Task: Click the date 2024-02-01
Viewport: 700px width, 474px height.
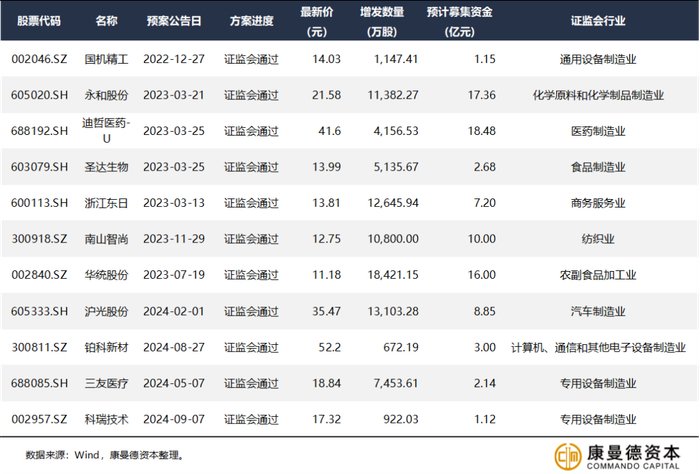Action: 174,311
